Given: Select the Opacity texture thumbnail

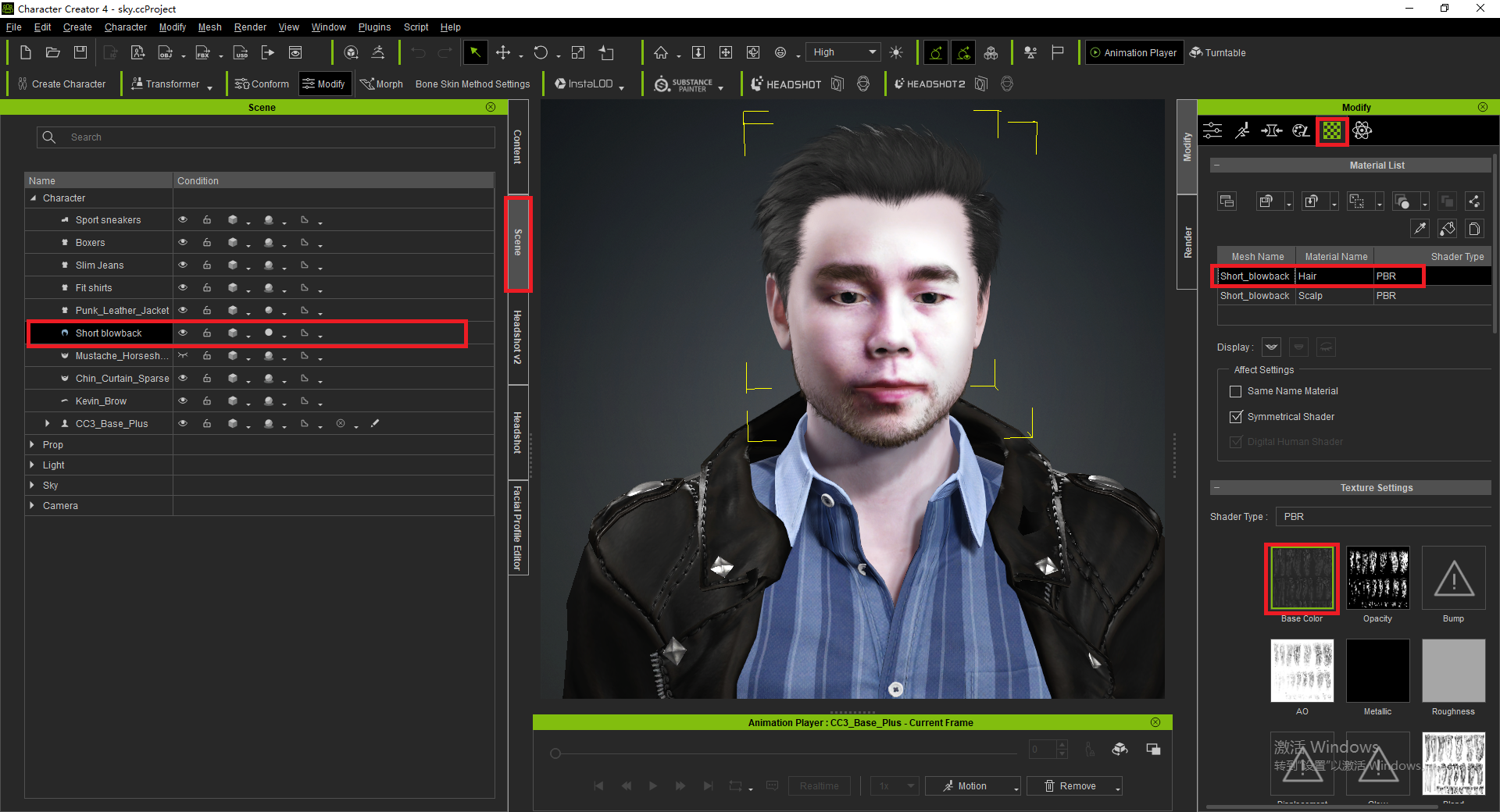Looking at the screenshot, I should click(1377, 578).
